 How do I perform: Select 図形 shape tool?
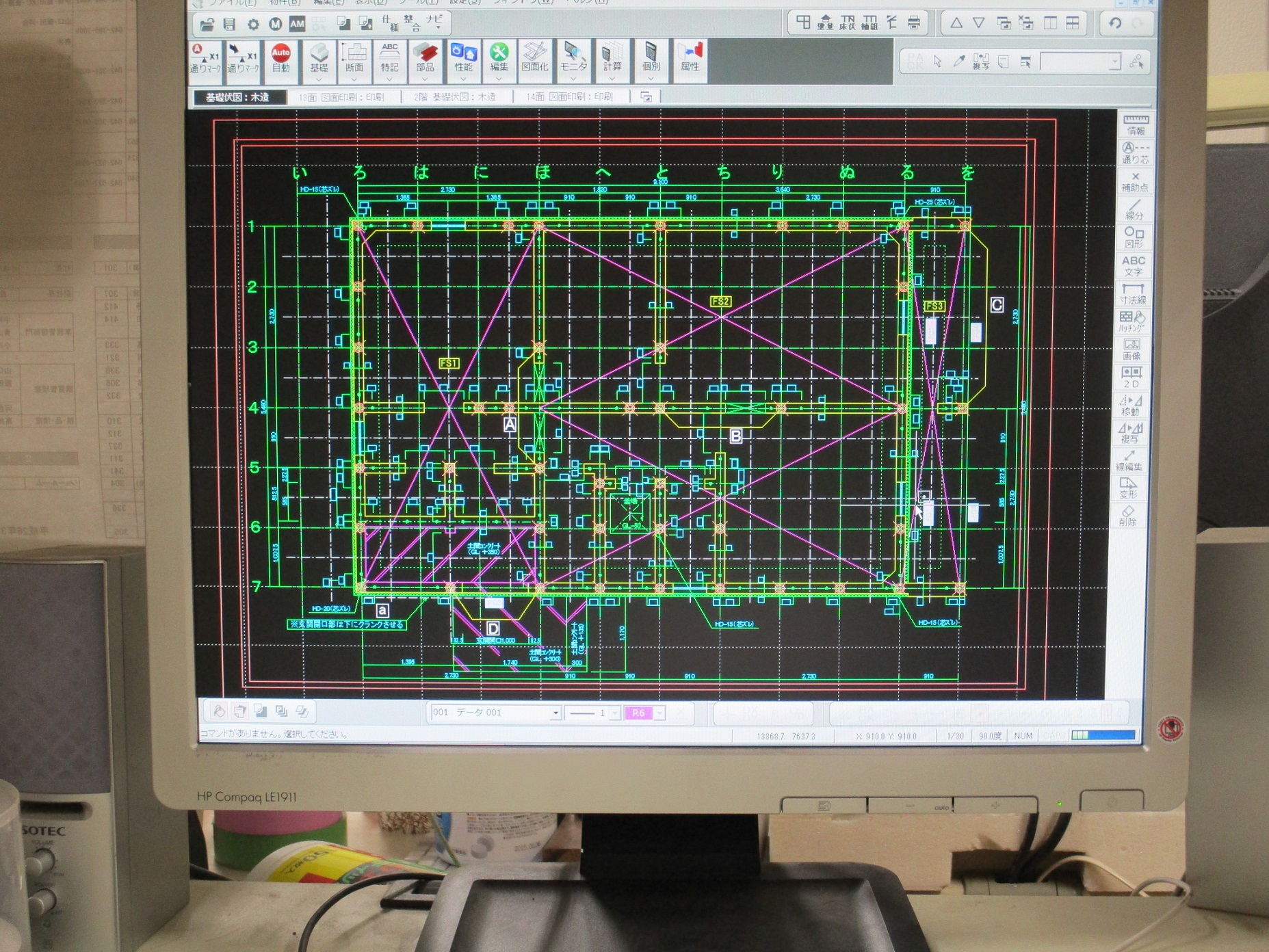(1134, 237)
